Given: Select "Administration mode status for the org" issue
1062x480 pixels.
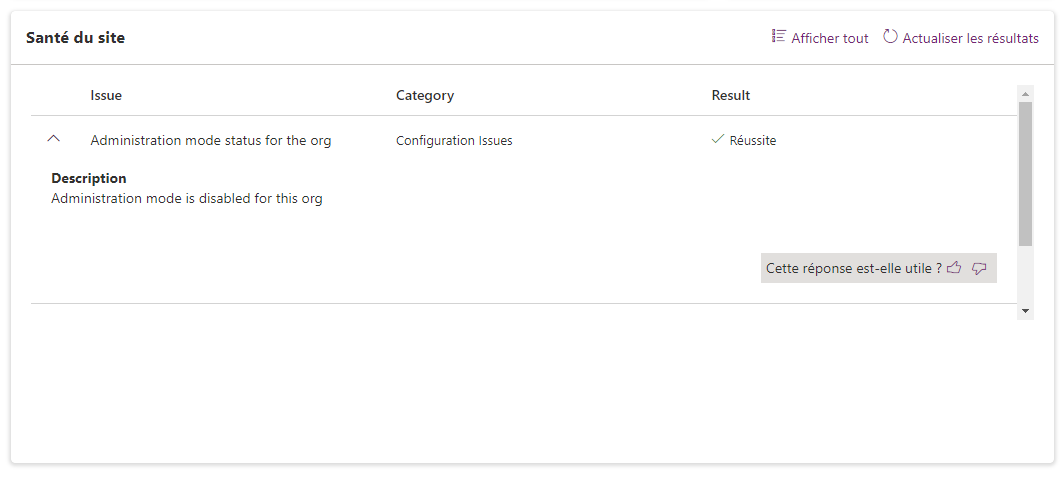Looking at the screenshot, I should (x=211, y=141).
